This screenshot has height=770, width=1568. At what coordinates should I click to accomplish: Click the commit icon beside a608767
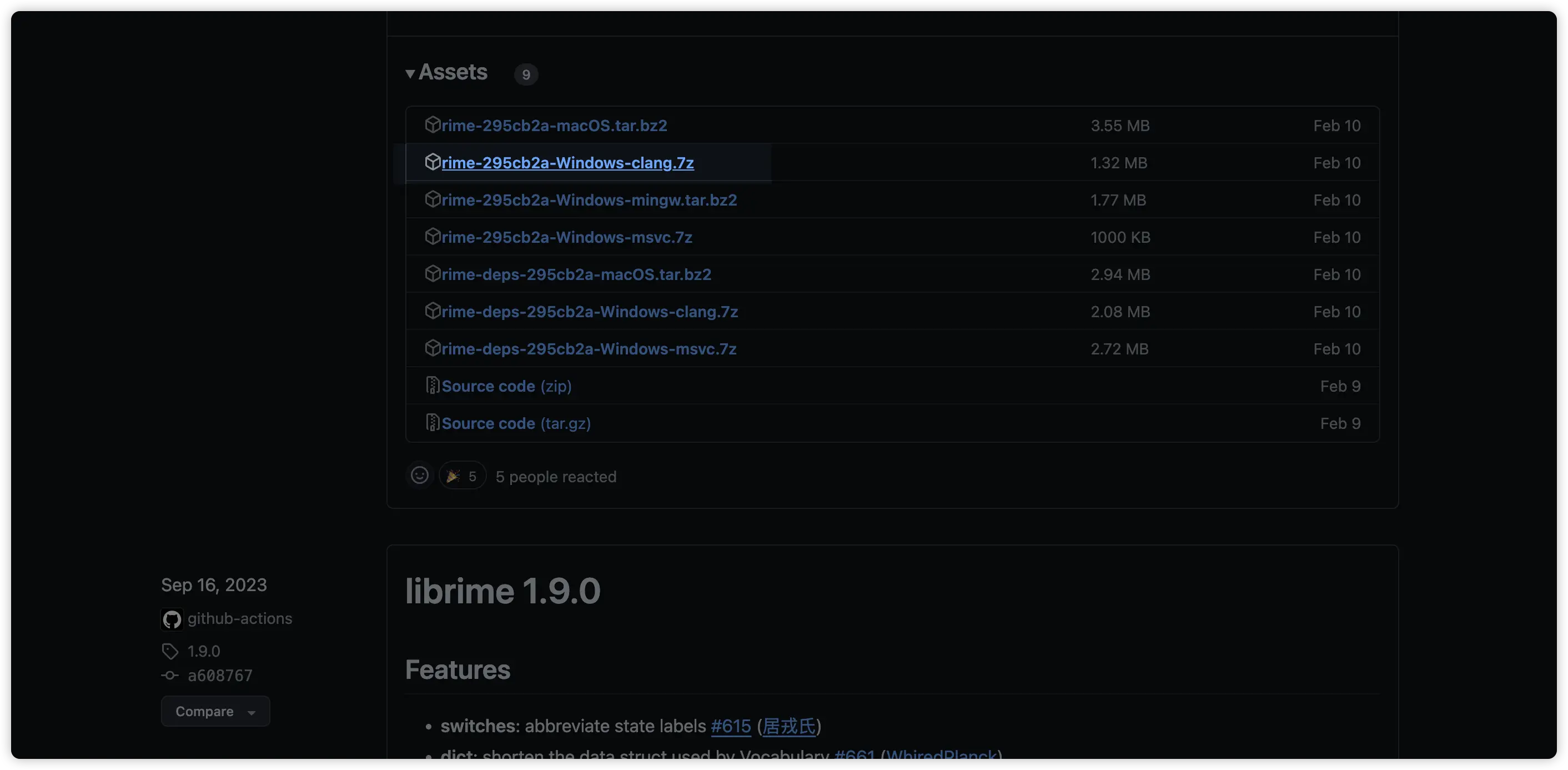tap(170, 676)
